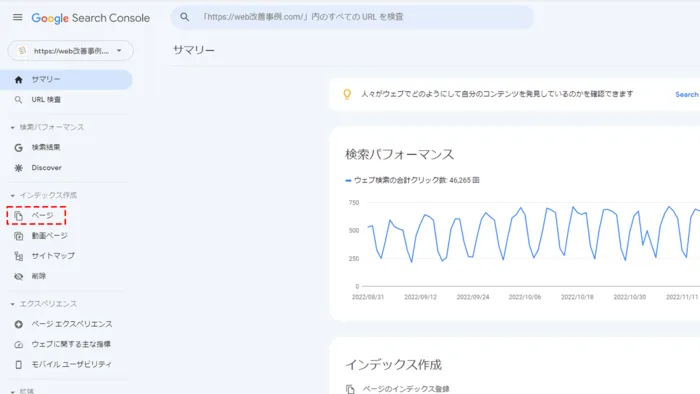Click the モバイル ユーザビリティ phone icon
700x394 pixels.
pyautogui.click(x=18, y=365)
